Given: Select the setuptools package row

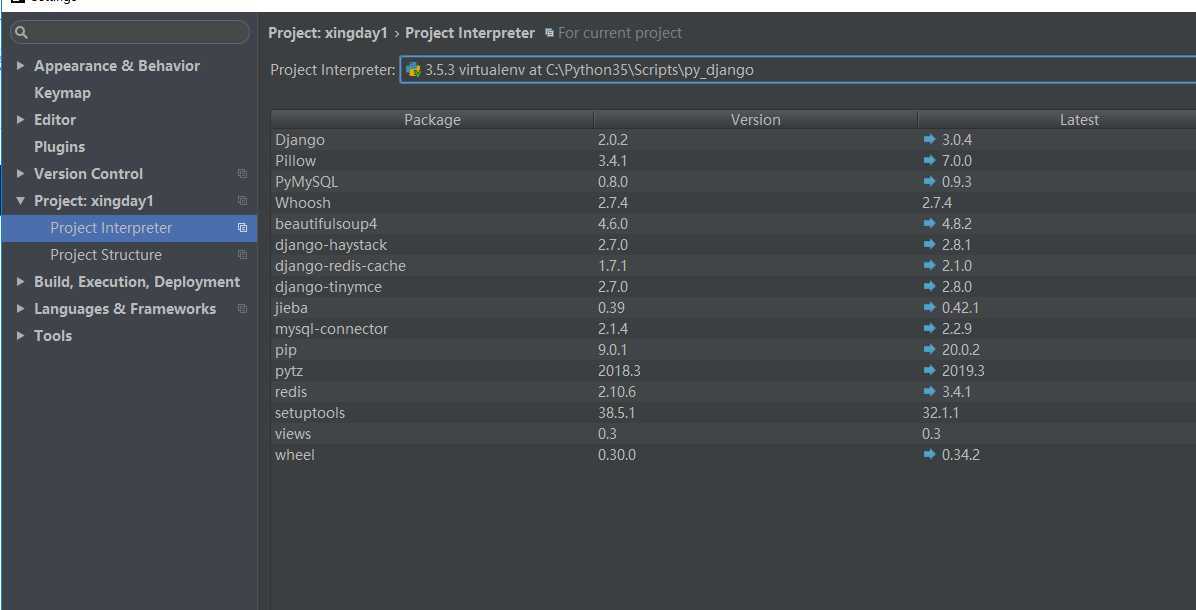Looking at the screenshot, I should tap(734, 413).
